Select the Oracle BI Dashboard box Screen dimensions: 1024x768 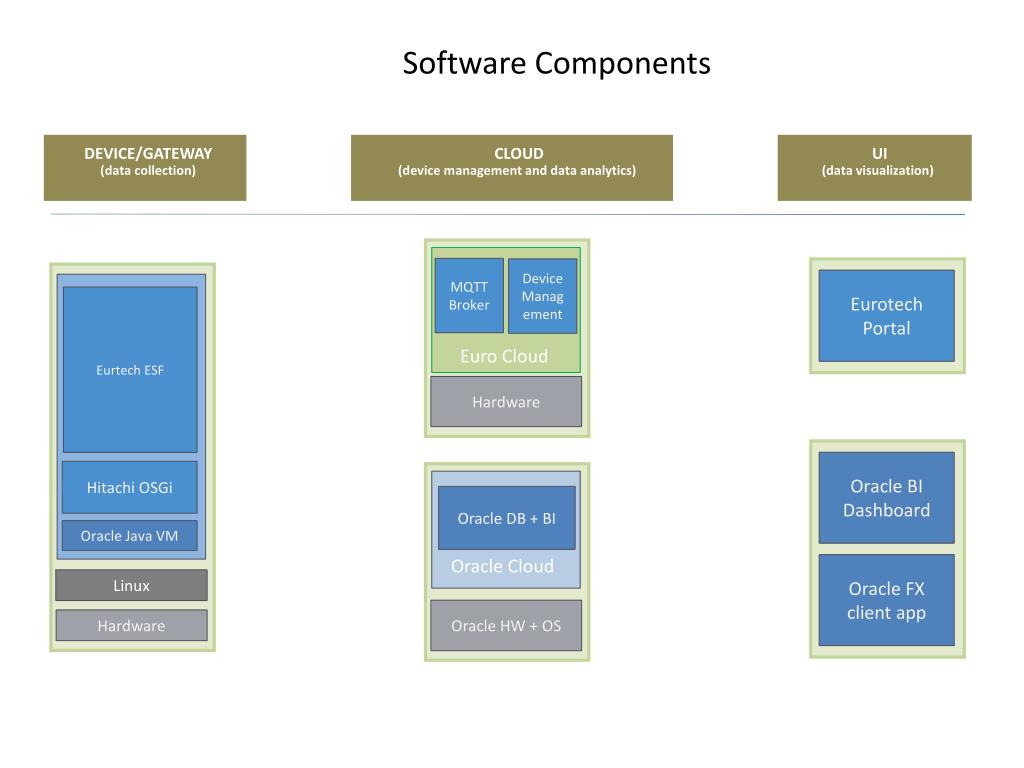point(887,498)
